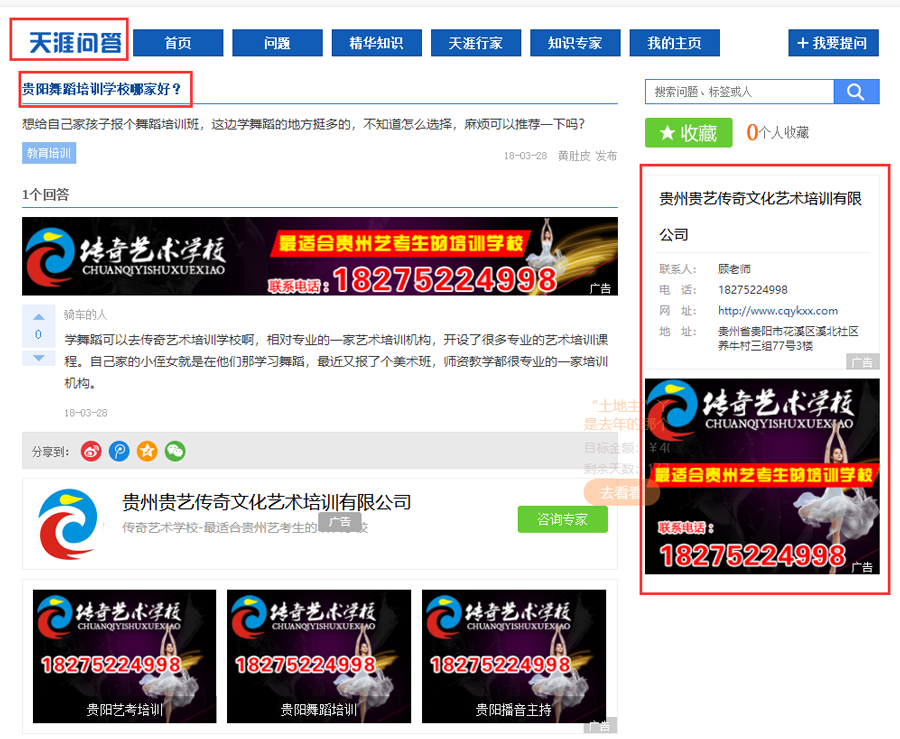This screenshot has width=900, height=739.
Task: Share to WeChat icon
Action: point(175,452)
